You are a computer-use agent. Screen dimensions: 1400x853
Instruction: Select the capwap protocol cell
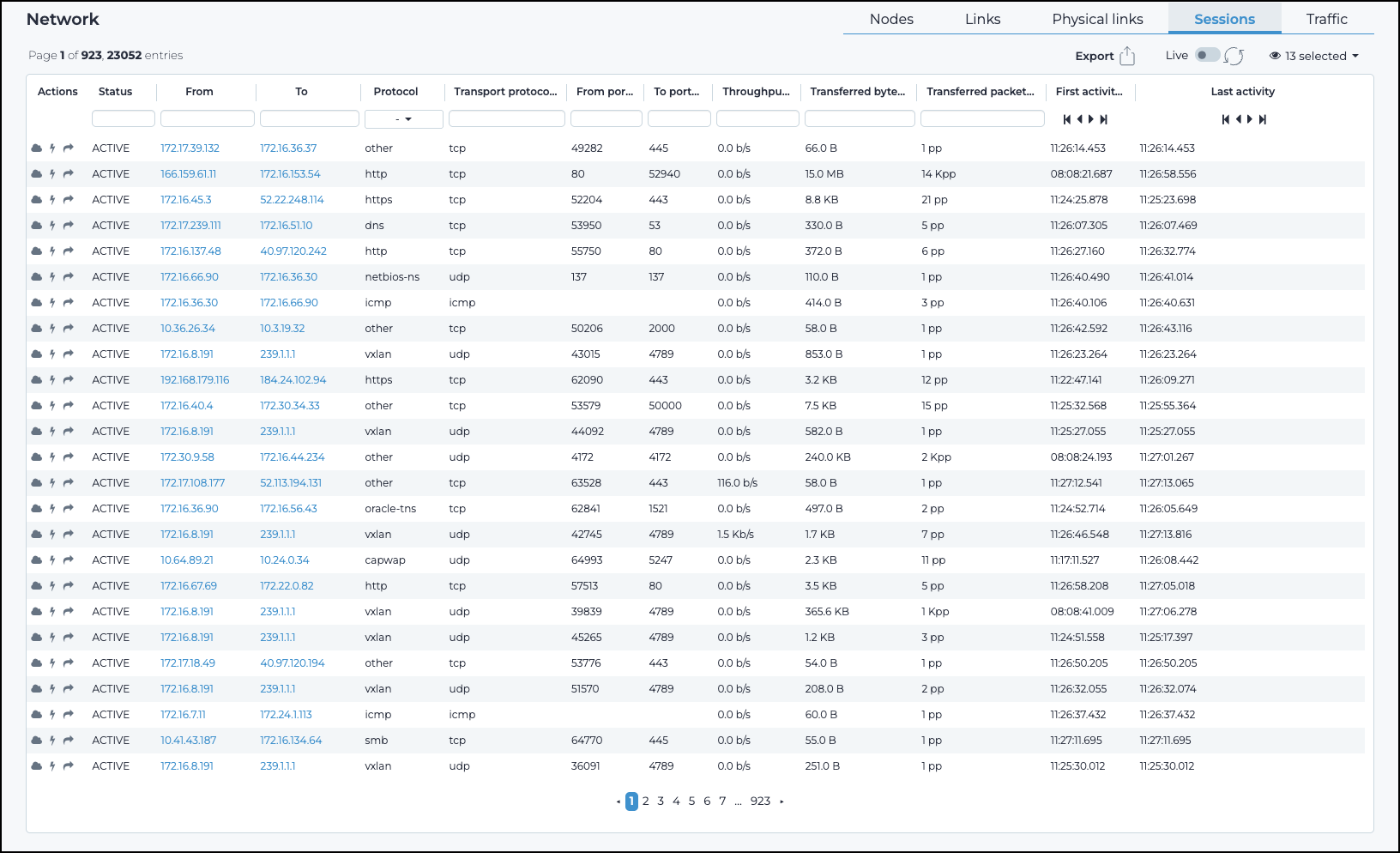pyautogui.click(x=385, y=560)
